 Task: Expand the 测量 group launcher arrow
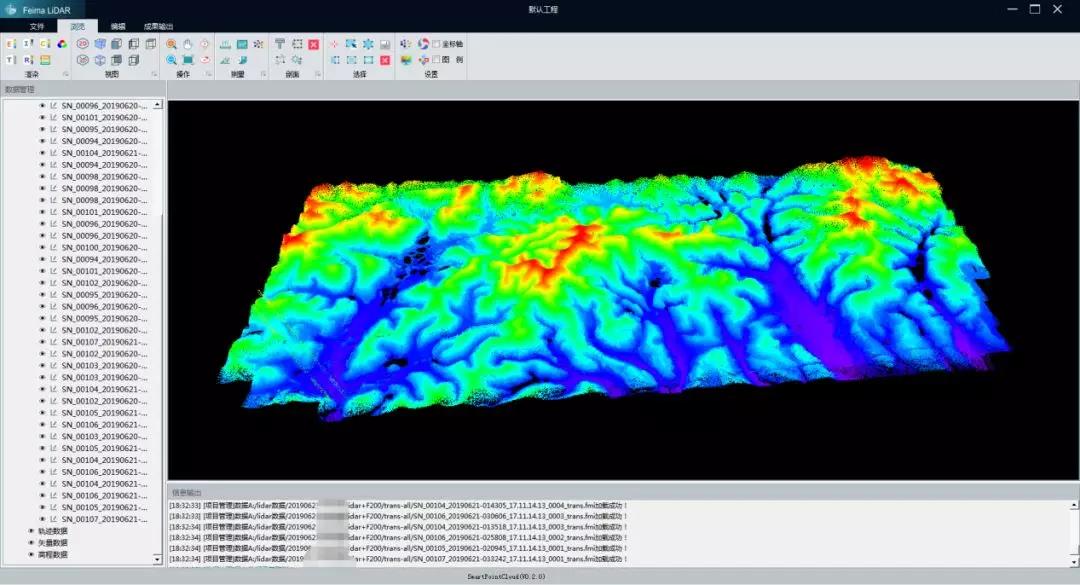(263, 75)
